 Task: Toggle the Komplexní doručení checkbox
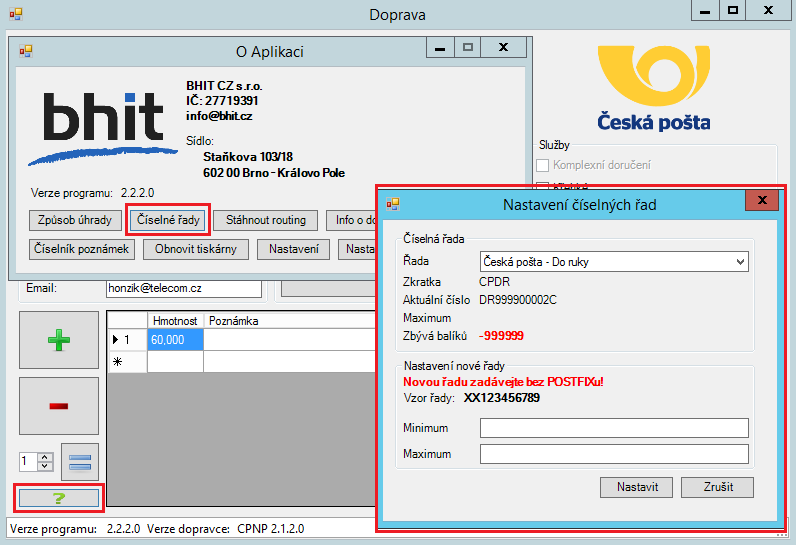tap(543, 165)
